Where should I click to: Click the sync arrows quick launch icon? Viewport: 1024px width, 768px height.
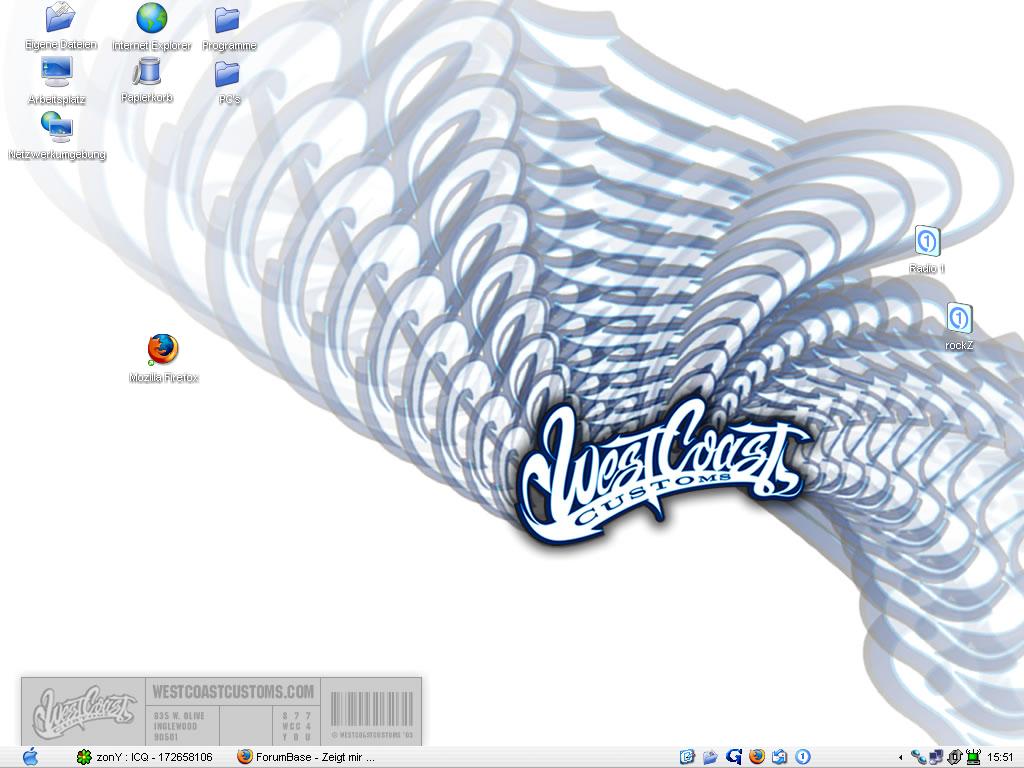pyautogui.click(x=780, y=757)
